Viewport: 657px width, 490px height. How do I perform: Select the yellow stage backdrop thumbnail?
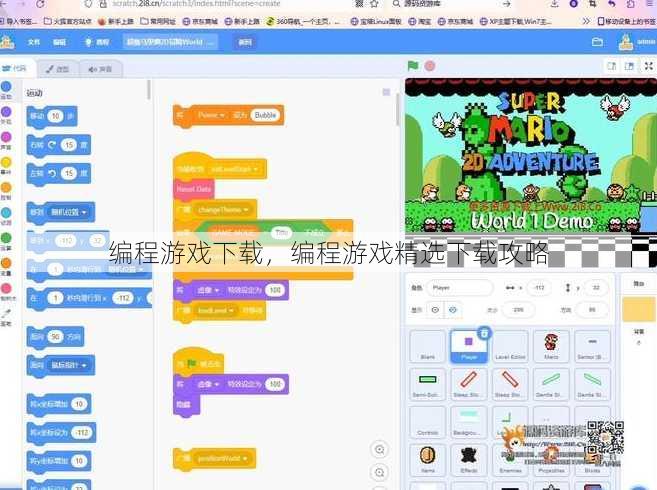(639, 309)
